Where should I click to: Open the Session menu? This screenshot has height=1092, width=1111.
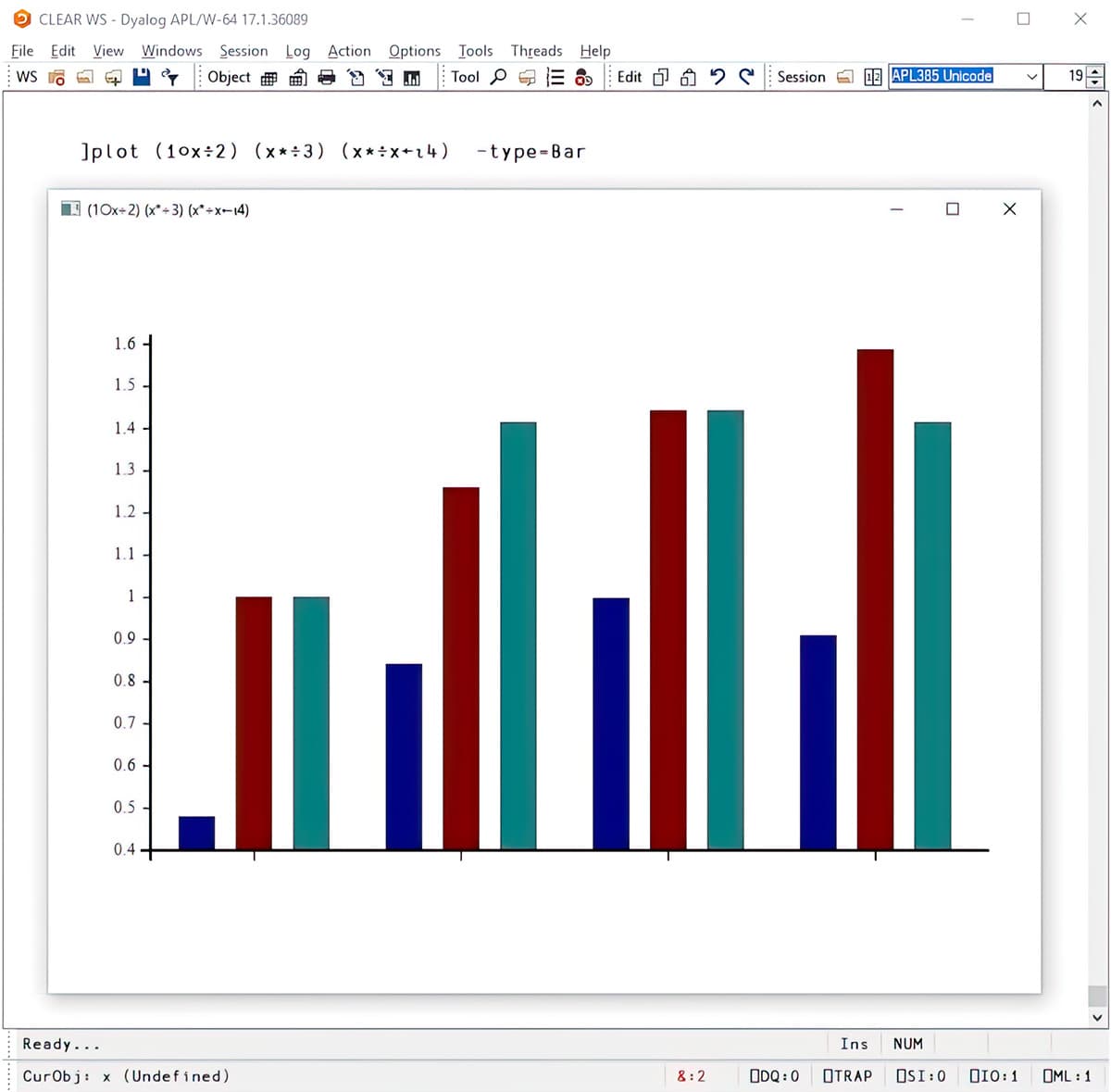[243, 51]
